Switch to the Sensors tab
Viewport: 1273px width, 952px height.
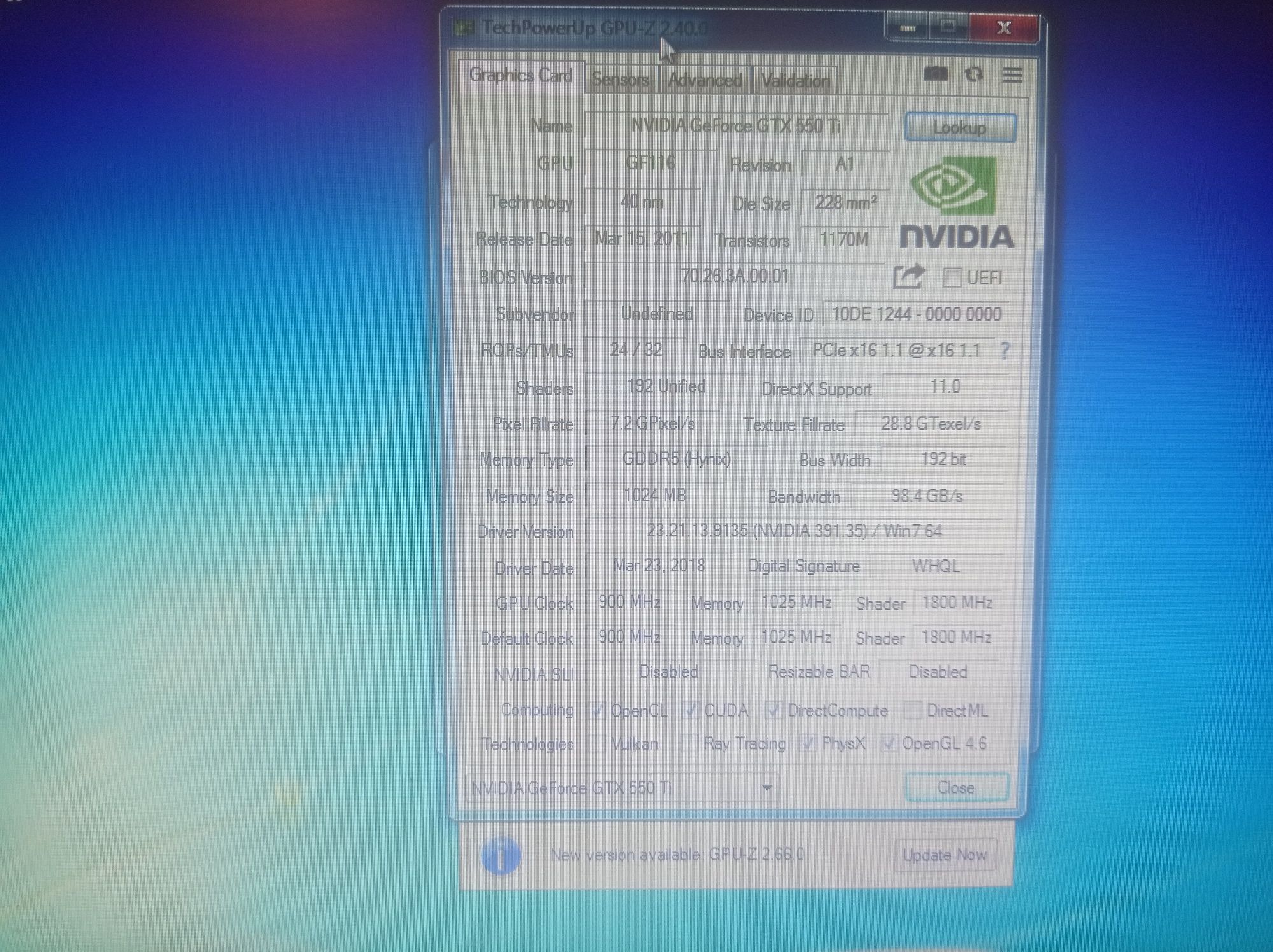[620, 80]
